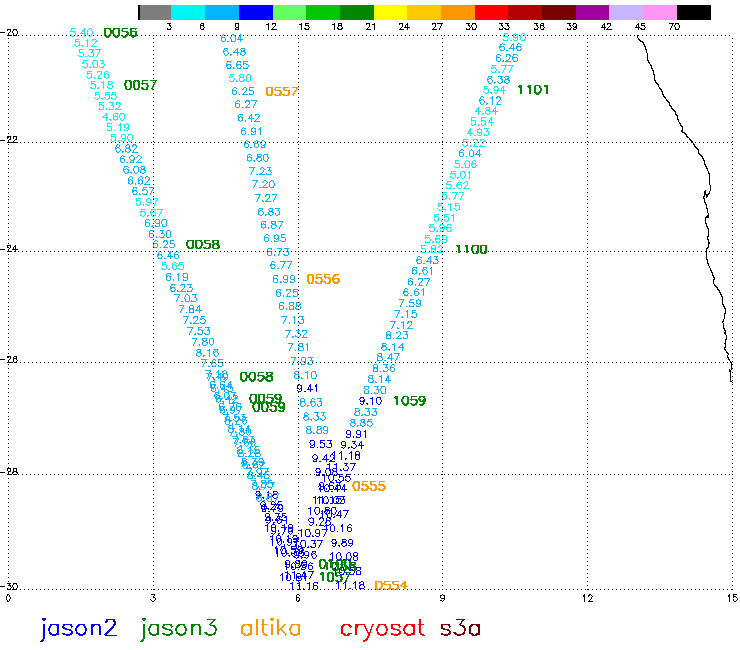Image resolution: width=740 pixels, height=650 pixels.
Task: Click the green 0056 time label
Action: click(120, 33)
